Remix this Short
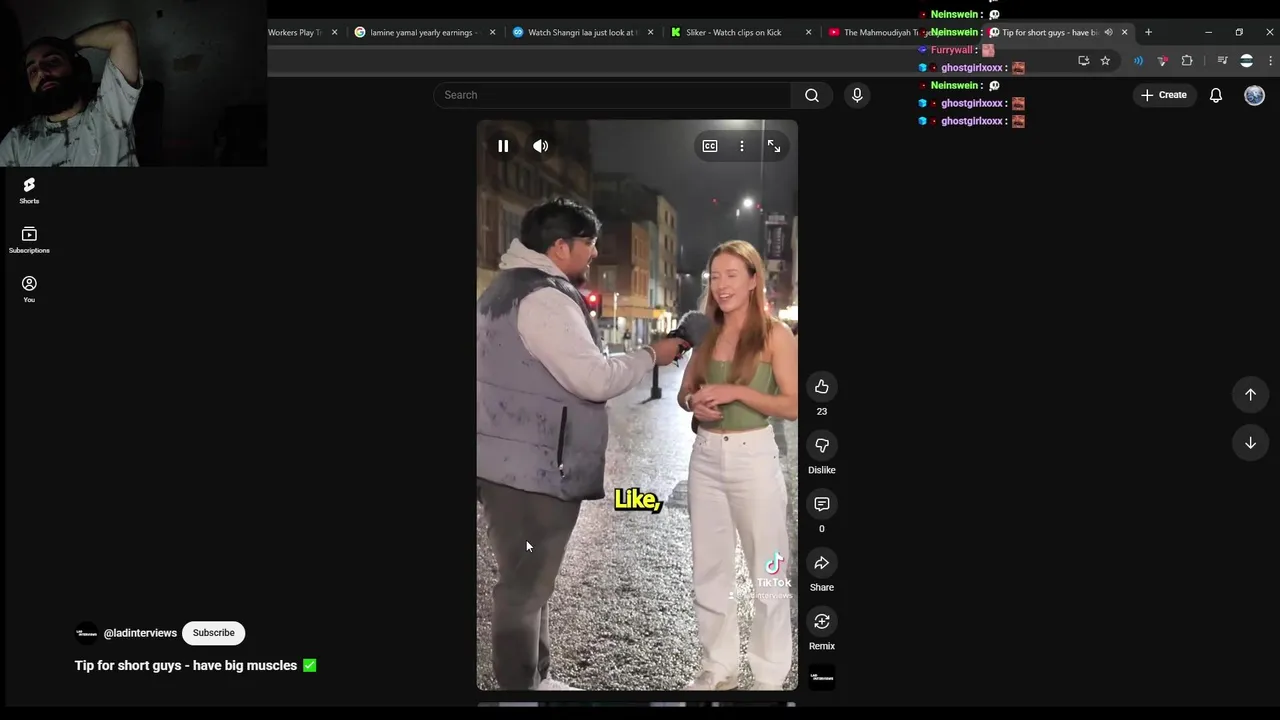The width and height of the screenshot is (1280, 720). coord(822,622)
